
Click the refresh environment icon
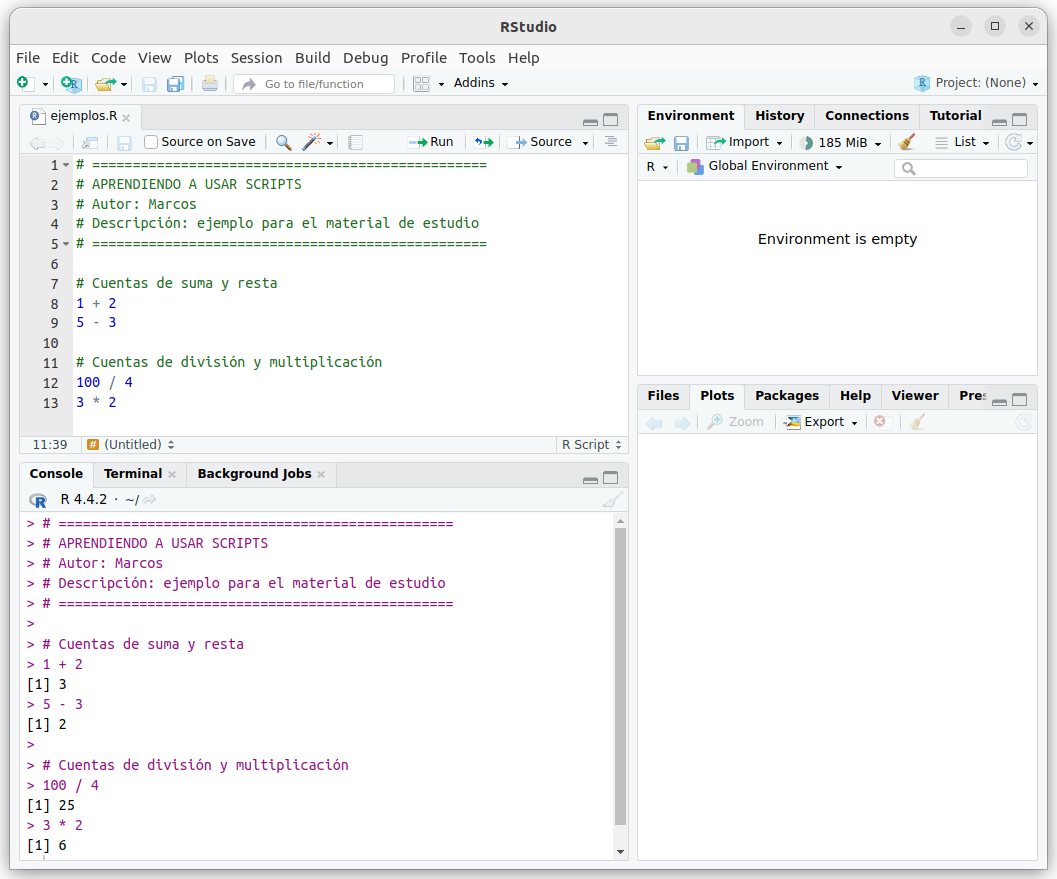pos(1013,142)
